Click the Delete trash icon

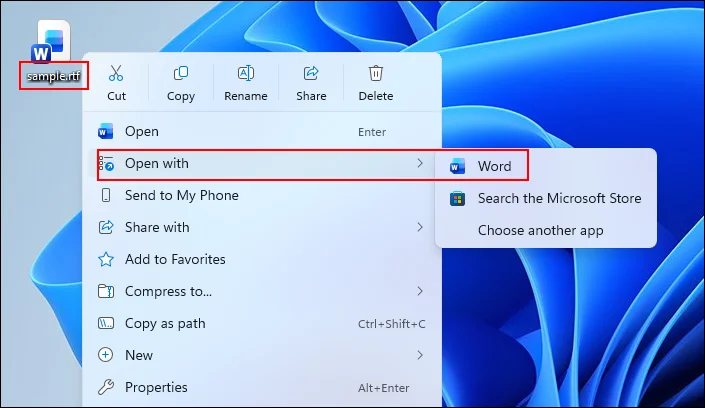click(376, 73)
